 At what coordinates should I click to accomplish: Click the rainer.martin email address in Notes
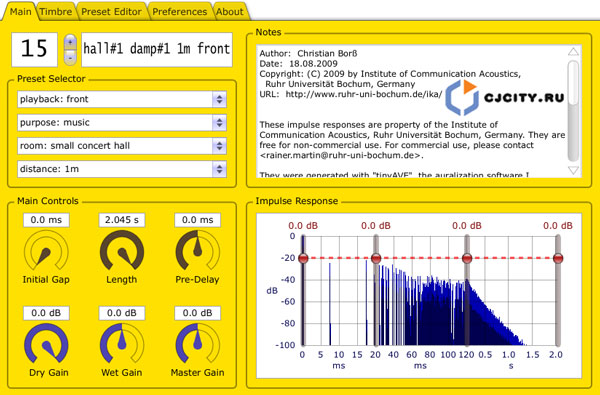[x=341, y=155]
